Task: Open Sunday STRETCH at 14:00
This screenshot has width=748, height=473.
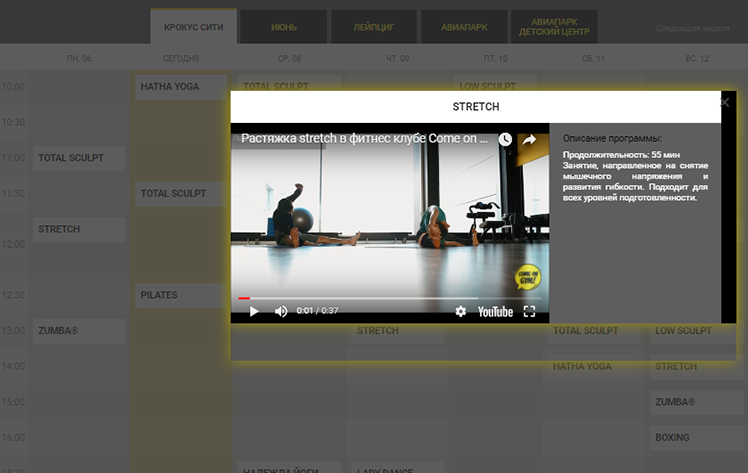Action: tap(697, 367)
